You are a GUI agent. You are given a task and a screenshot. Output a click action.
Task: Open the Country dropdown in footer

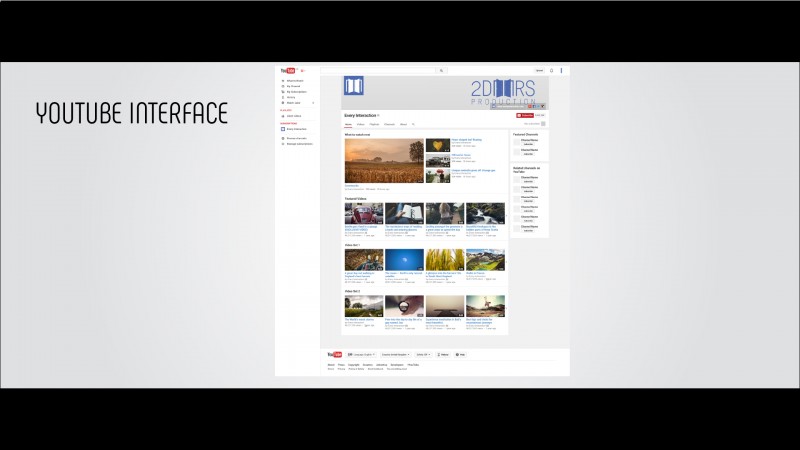[395, 355]
